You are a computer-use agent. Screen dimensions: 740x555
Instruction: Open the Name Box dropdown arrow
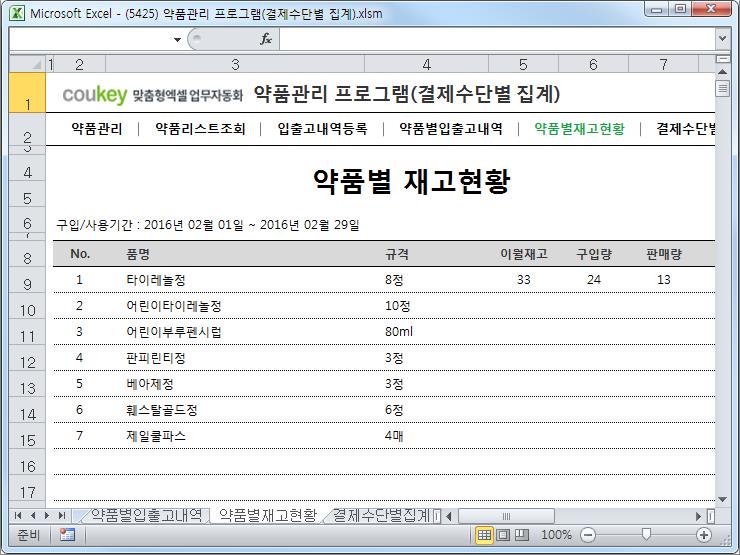click(177, 40)
